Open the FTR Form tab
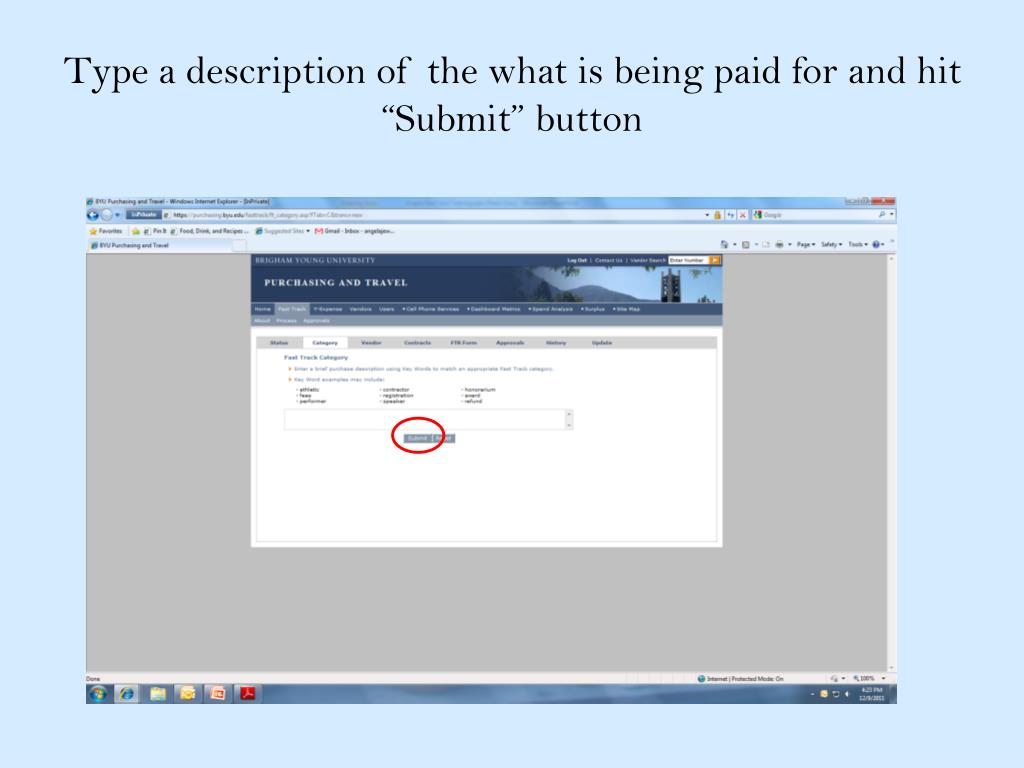The image size is (1024, 768). [x=463, y=343]
